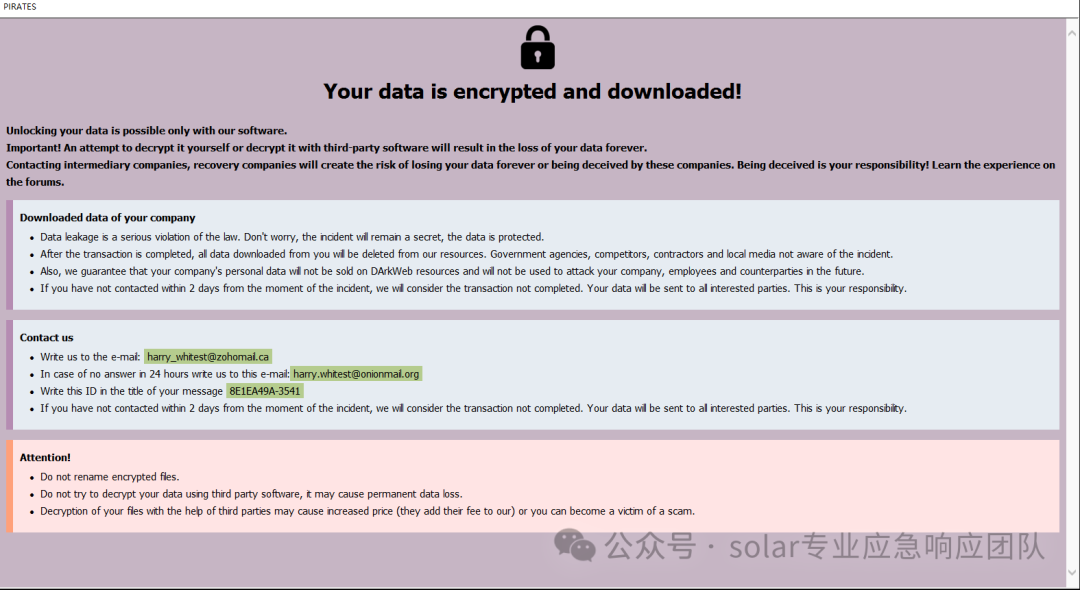This screenshot has height=590, width=1080.
Task: Click the headline "Your data is encrypted and downloaded!"
Action: pos(532,91)
